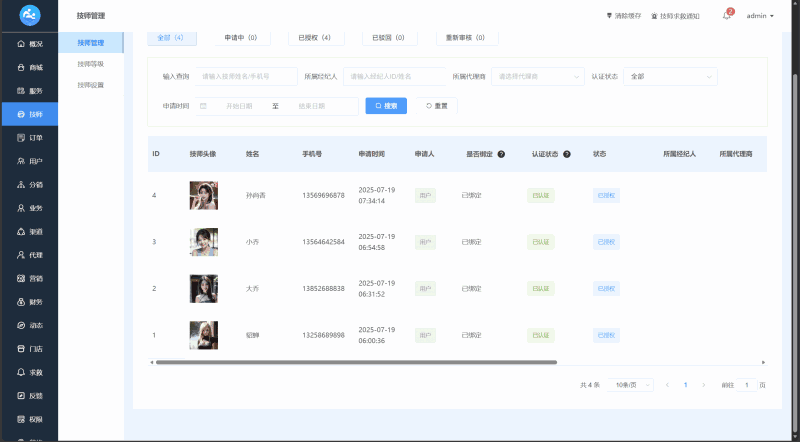Open the 动态 section in the sidebar
This screenshot has height=442, width=800.
(30, 326)
